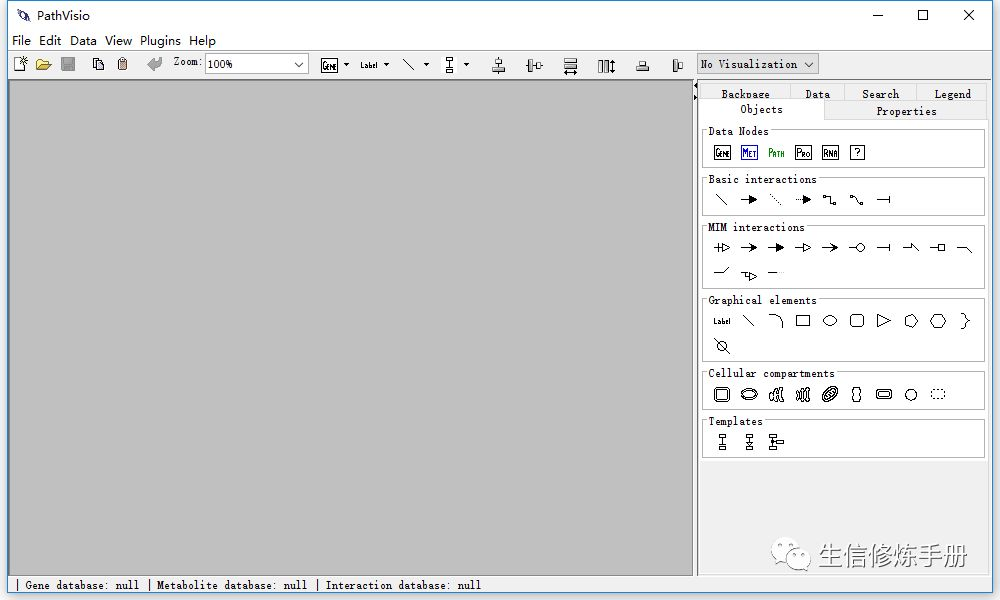Select the Unknown (question mark) data node
This screenshot has width=1000, height=600.
[857, 152]
